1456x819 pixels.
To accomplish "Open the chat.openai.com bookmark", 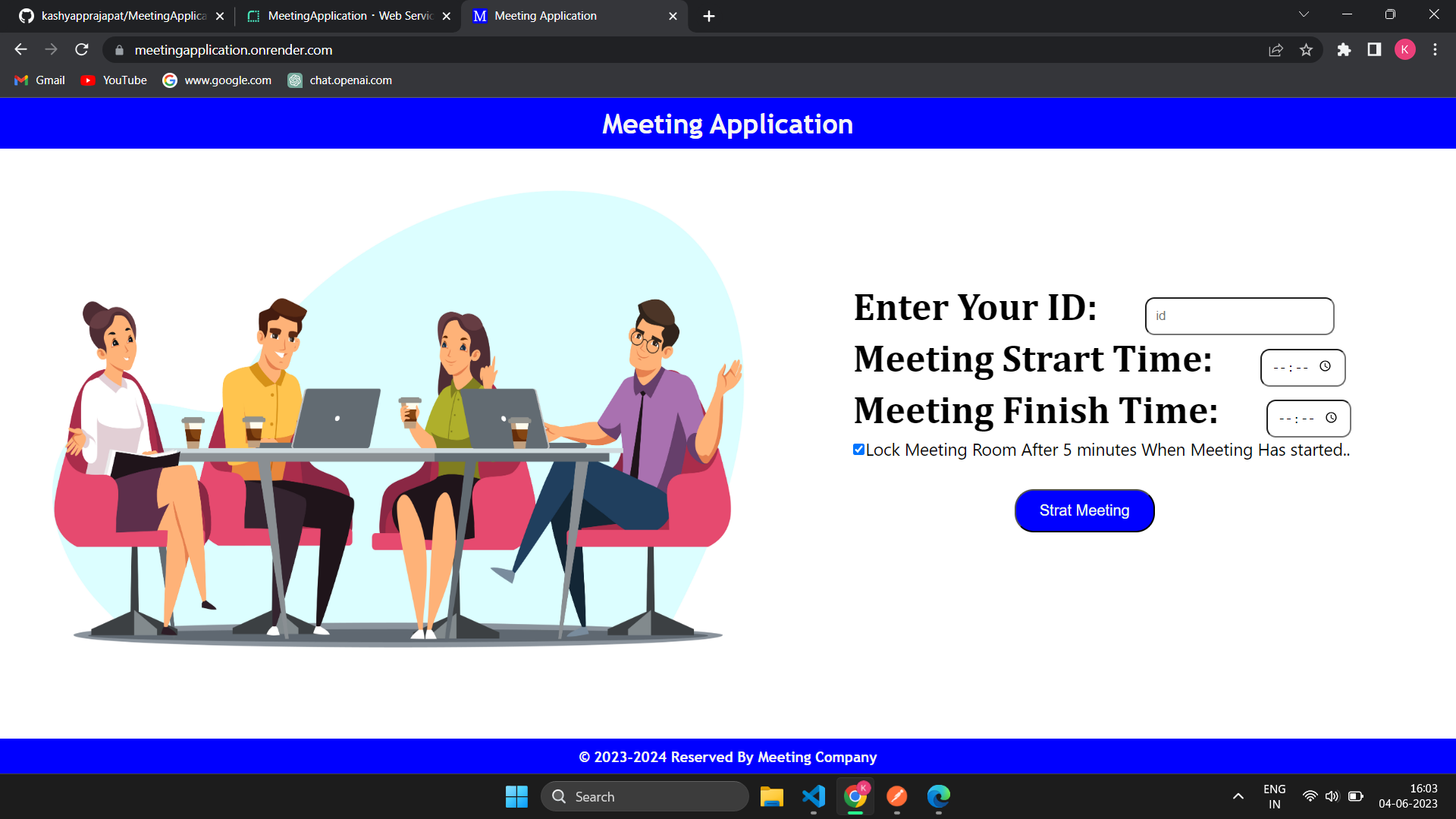I will (x=340, y=80).
